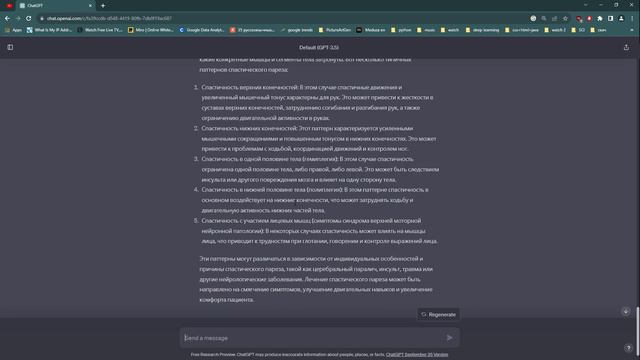The image size is (640, 360).
Task: Go back to previous page
Action: pyautogui.click(x=7, y=18)
